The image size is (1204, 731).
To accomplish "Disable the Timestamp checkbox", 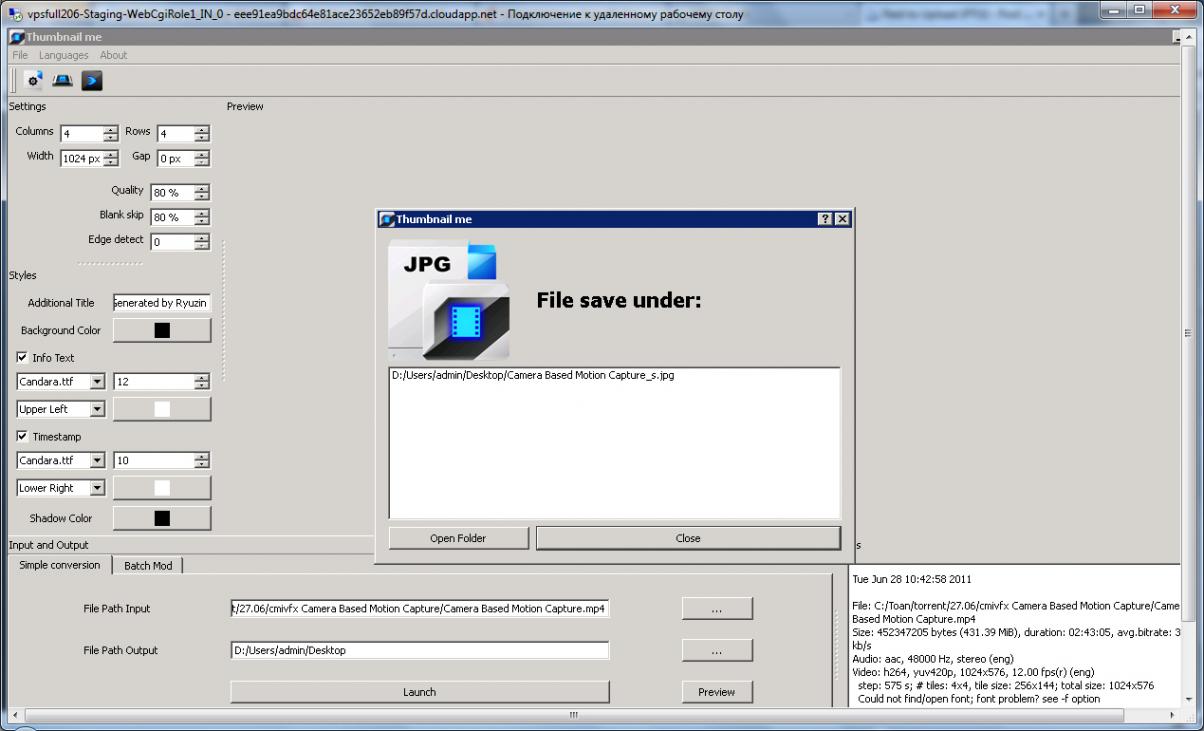I will pyautogui.click(x=23, y=436).
